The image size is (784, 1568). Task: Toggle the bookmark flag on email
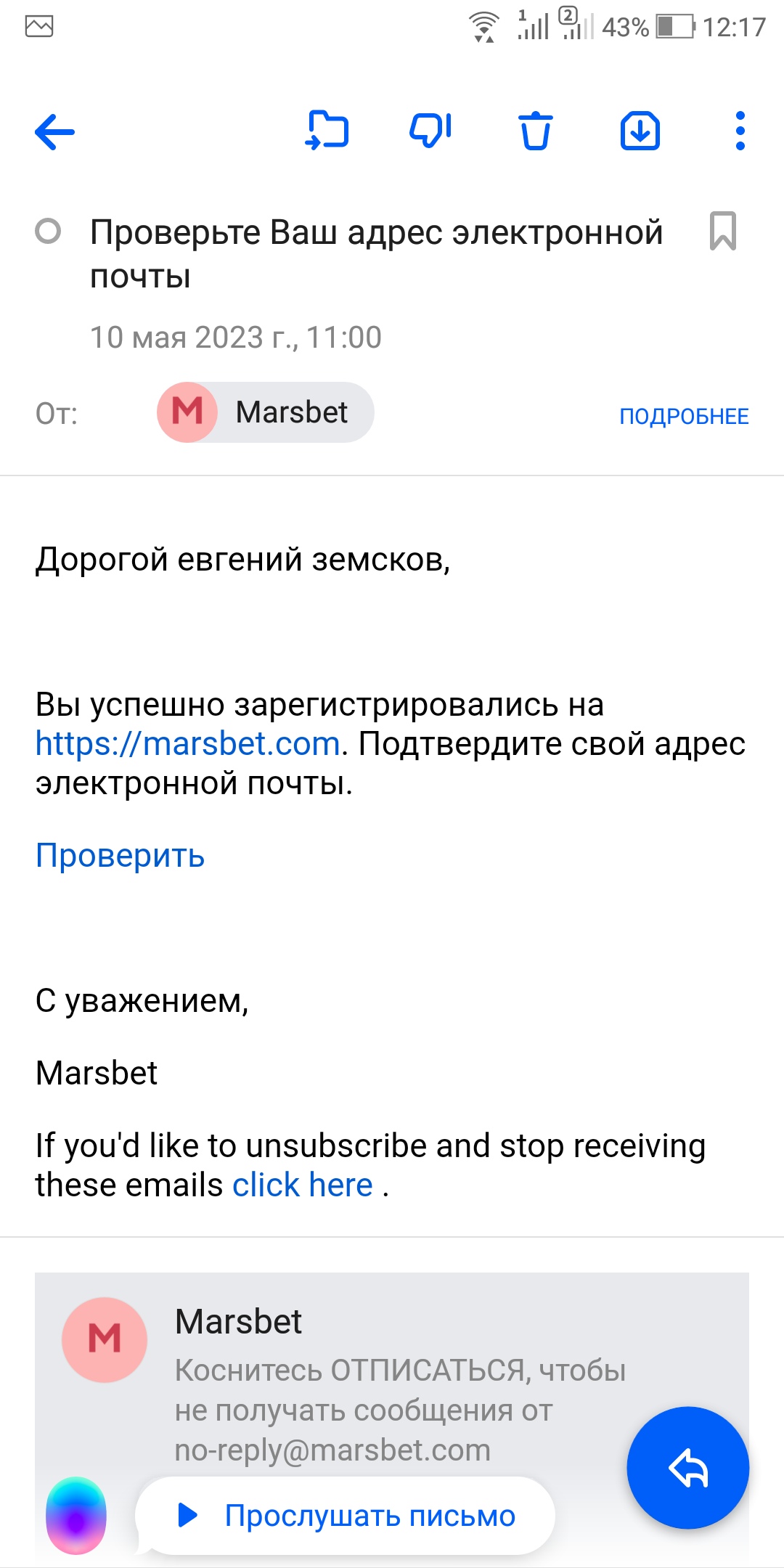[722, 232]
